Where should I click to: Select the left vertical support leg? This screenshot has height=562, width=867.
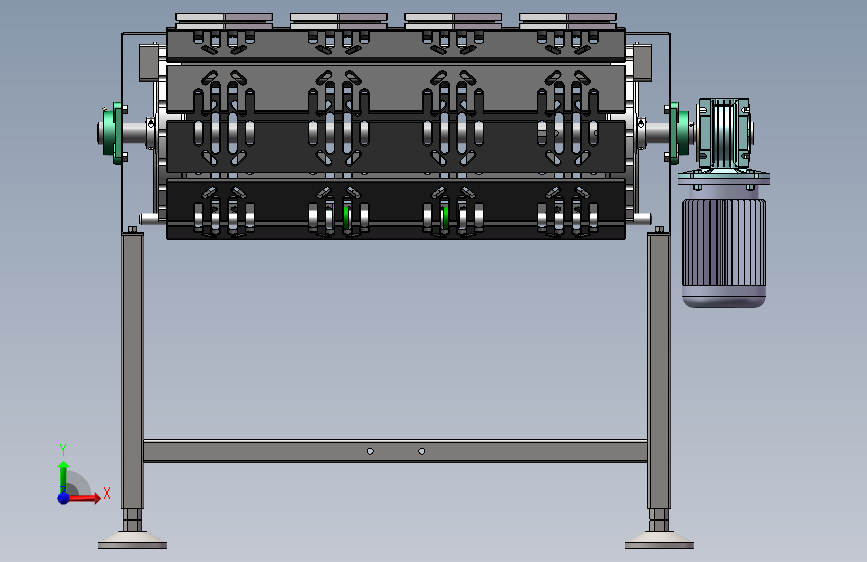[133, 371]
